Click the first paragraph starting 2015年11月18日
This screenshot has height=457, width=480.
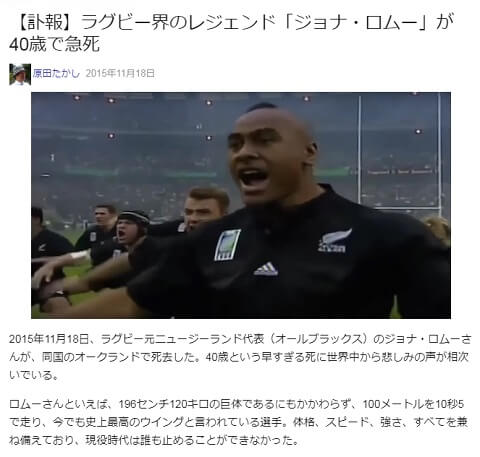(x=240, y=357)
